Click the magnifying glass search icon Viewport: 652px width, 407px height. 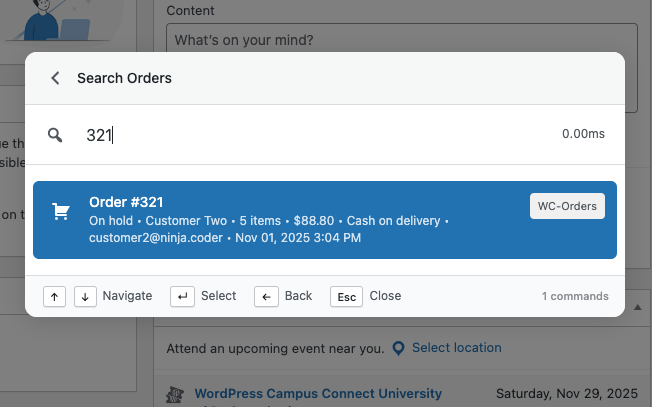pyautogui.click(x=55, y=134)
